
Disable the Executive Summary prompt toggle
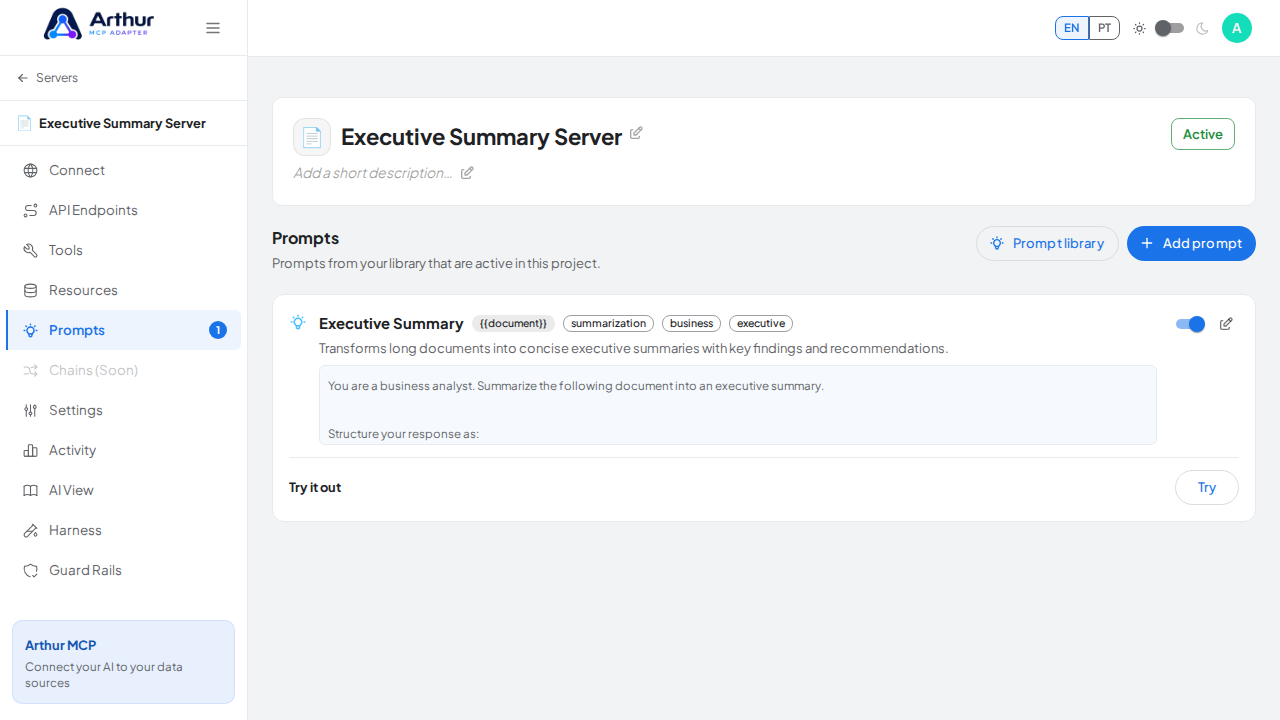tap(1190, 324)
